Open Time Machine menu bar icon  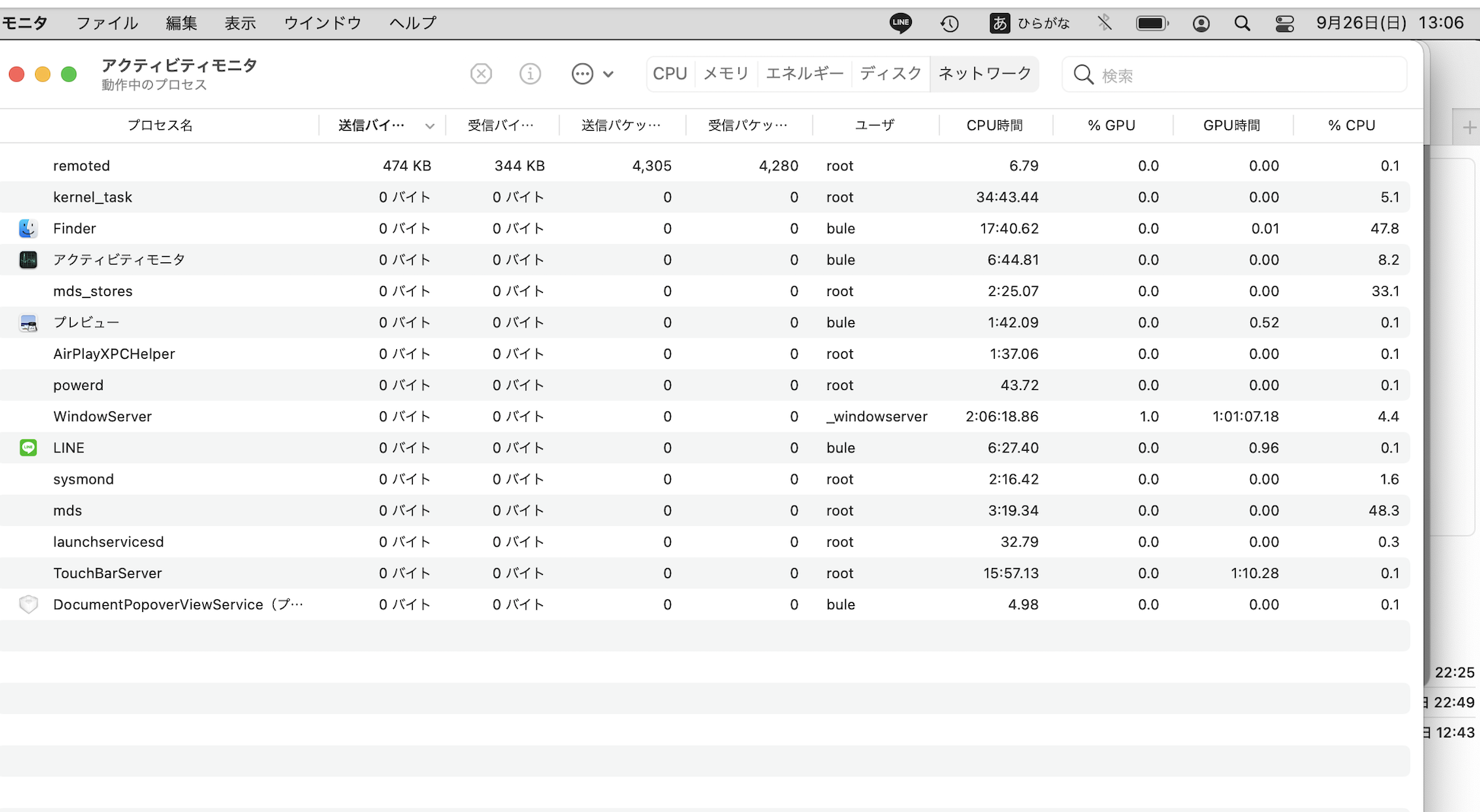click(949, 24)
